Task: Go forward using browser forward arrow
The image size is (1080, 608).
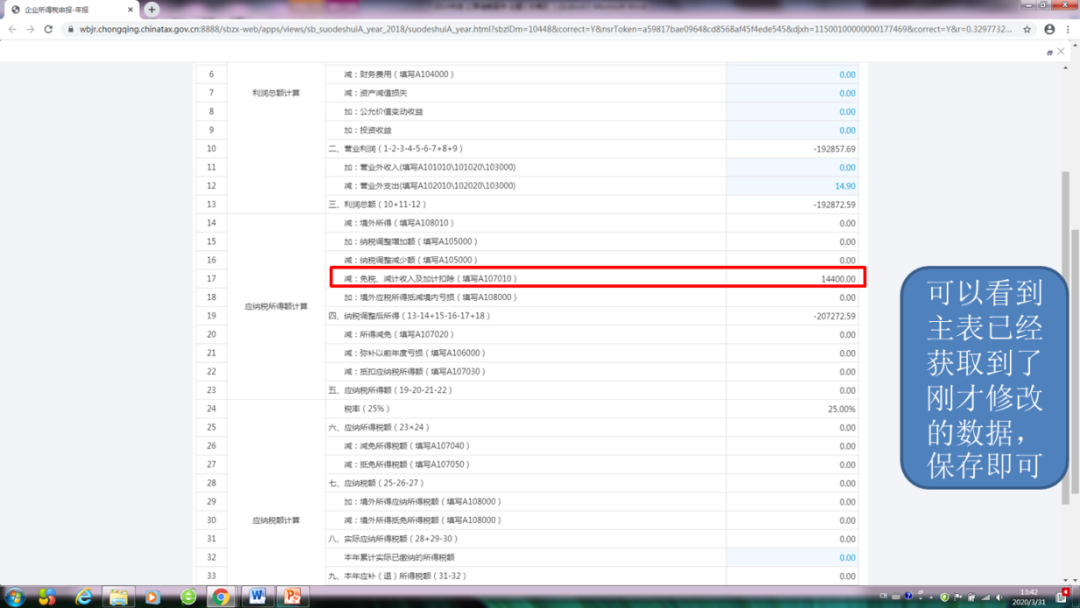Action: [x=30, y=29]
